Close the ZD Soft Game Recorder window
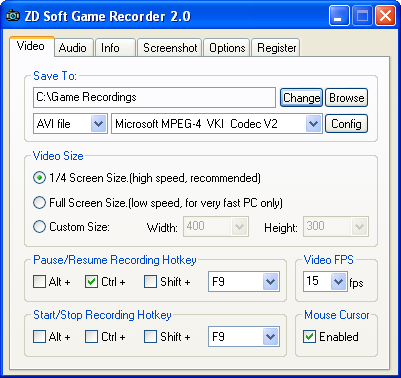Screen dimensions: 401x378 tap(386, 16)
